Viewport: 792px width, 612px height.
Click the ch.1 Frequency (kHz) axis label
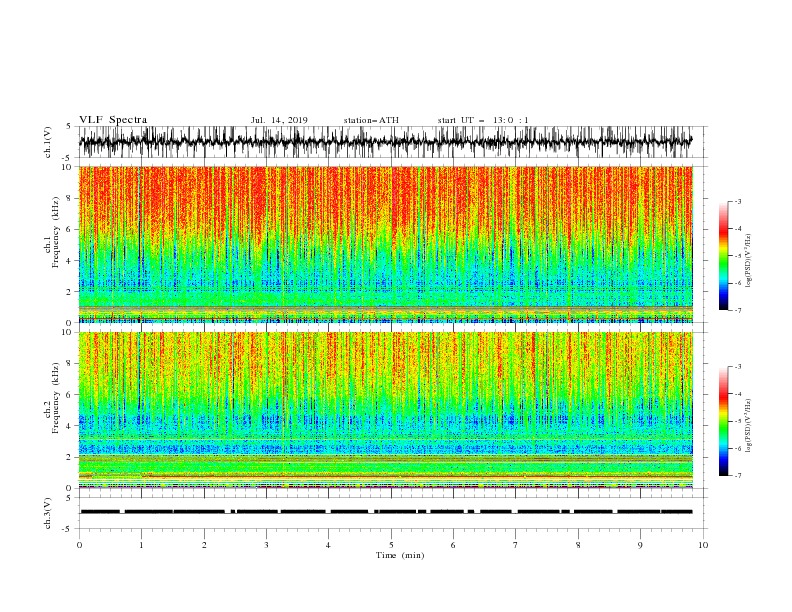coord(53,232)
